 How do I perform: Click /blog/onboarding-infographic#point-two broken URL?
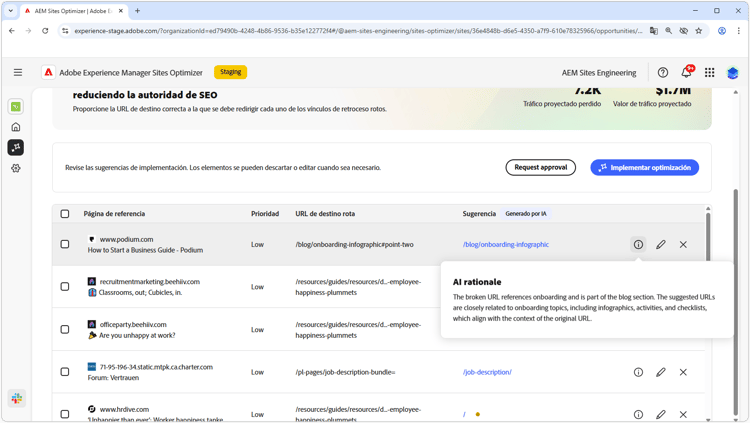point(354,245)
